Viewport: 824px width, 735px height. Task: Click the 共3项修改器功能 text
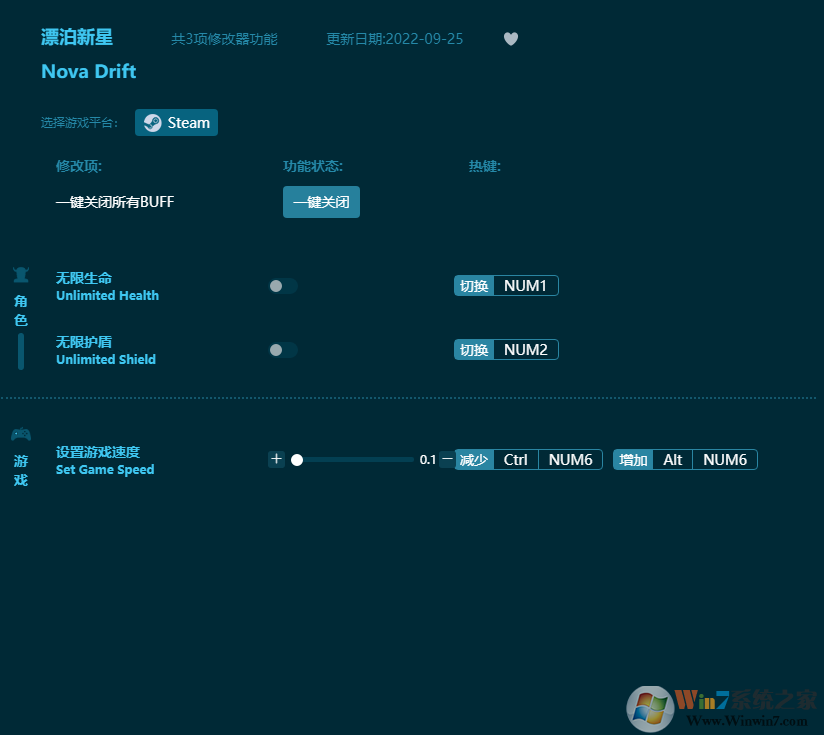point(224,39)
